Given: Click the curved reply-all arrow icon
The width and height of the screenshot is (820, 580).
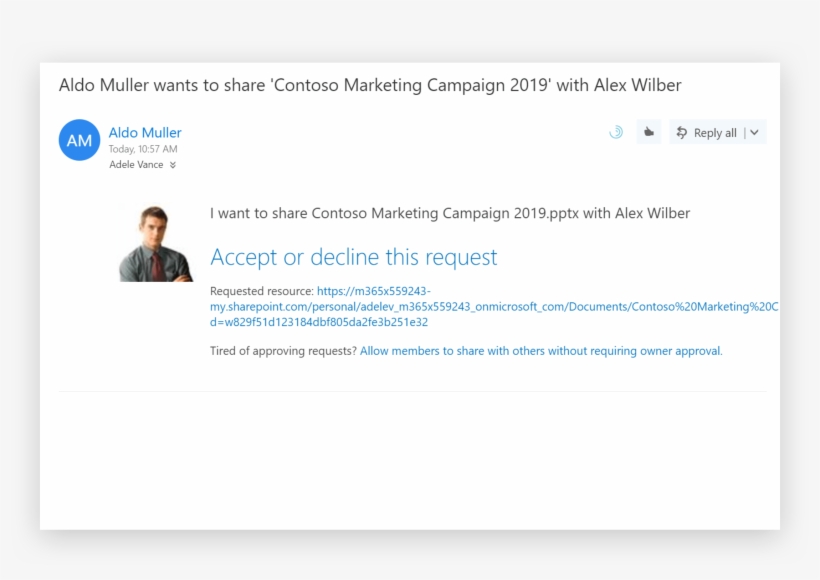Looking at the screenshot, I should click(682, 132).
